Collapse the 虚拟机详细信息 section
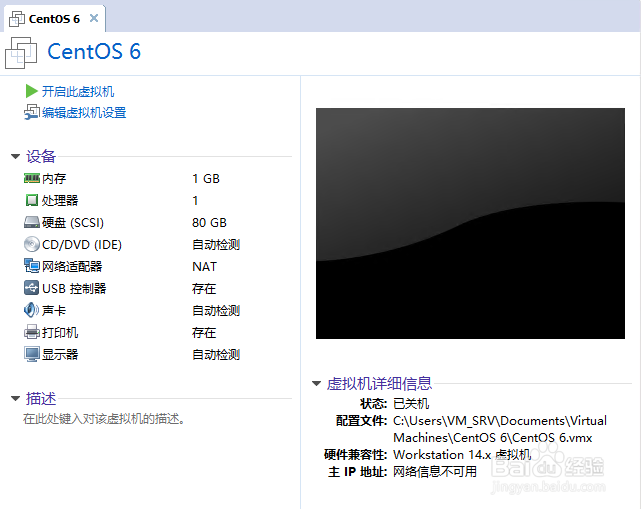The width and height of the screenshot is (641, 509). [316, 383]
